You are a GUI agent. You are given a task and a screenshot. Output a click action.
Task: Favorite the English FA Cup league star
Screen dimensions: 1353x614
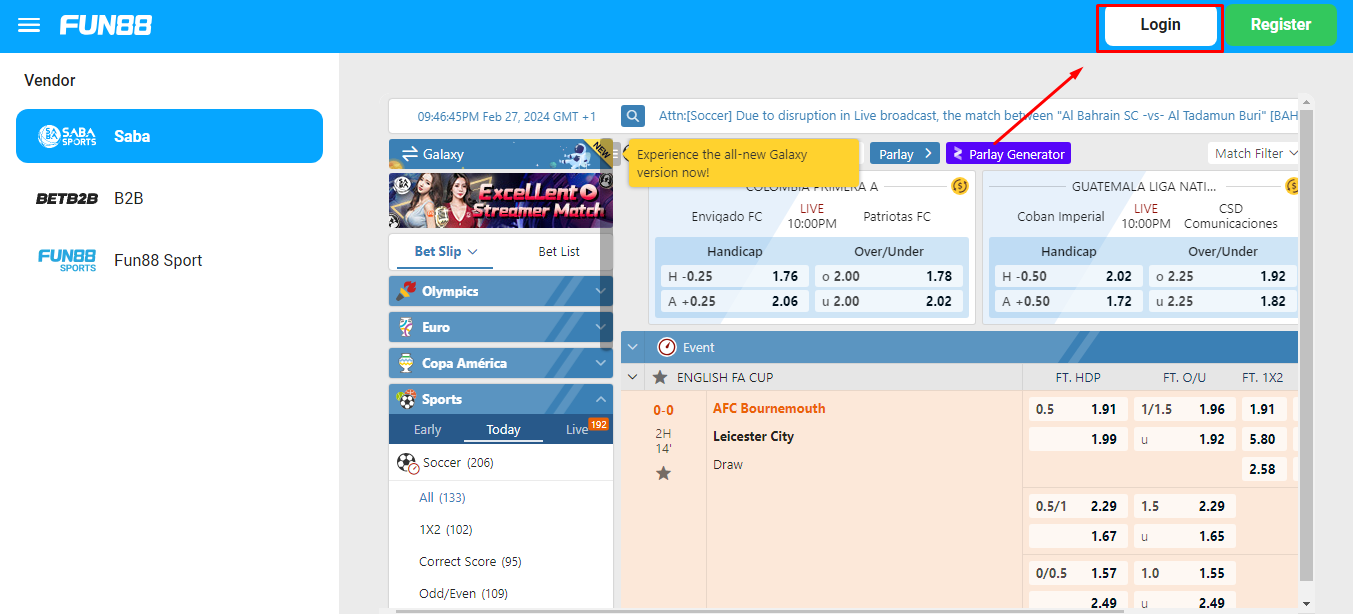pyautogui.click(x=660, y=377)
